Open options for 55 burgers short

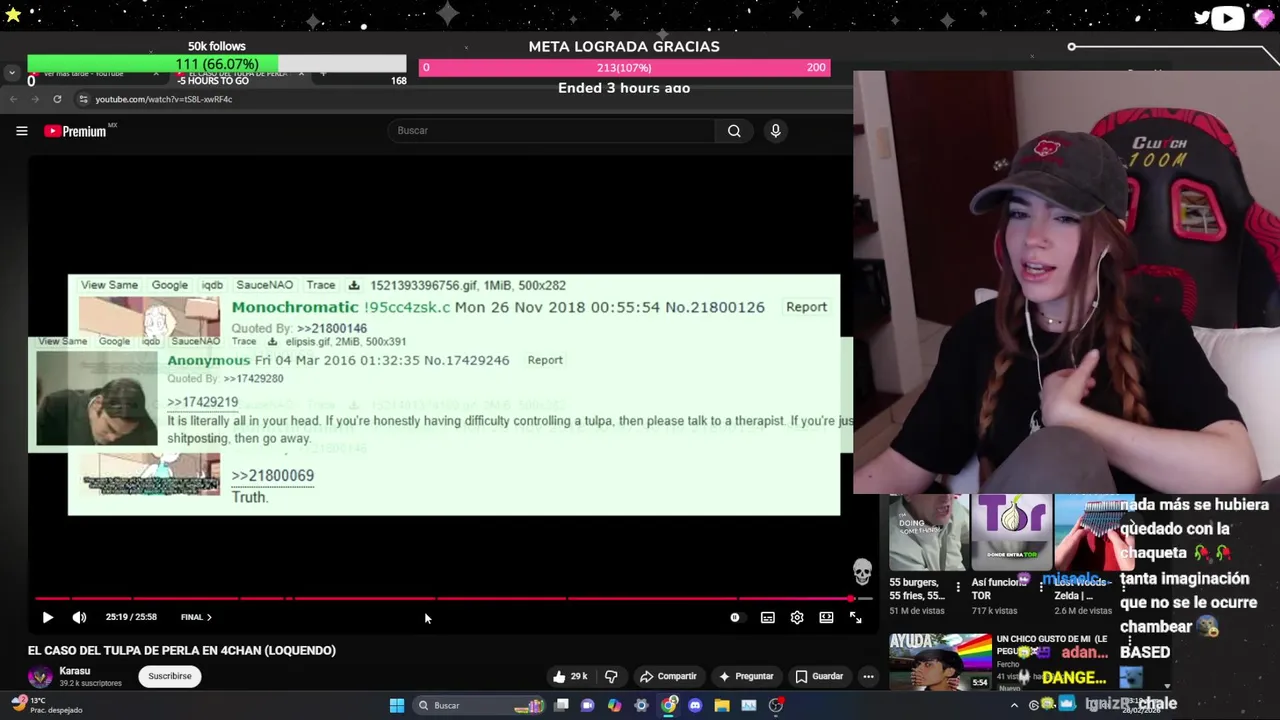coord(958,587)
